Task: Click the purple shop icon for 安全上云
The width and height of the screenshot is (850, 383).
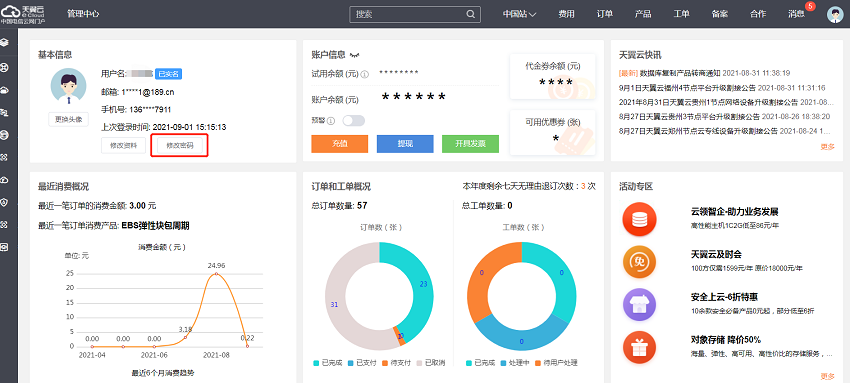Action: pos(640,305)
